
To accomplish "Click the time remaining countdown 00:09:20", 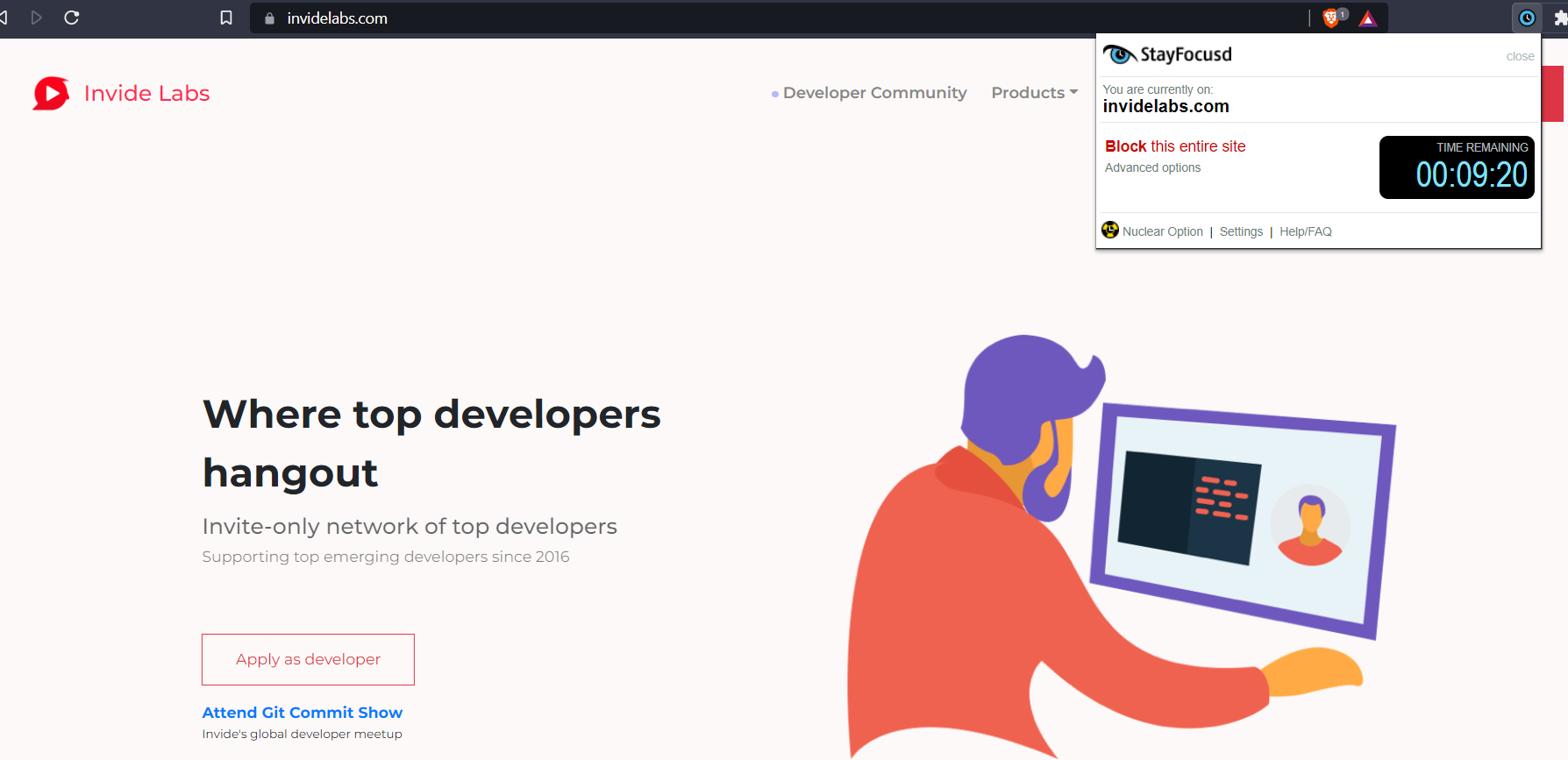I will coord(1471,174).
